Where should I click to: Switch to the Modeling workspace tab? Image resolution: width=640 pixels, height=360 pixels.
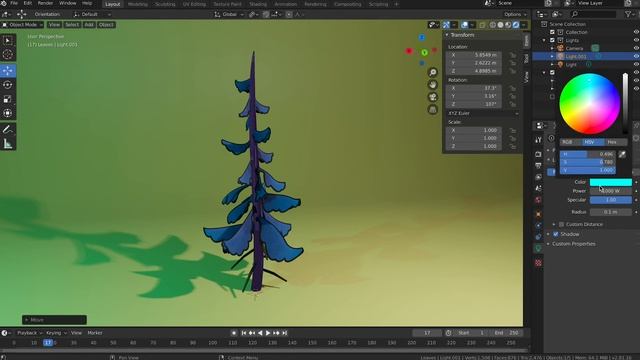pyautogui.click(x=138, y=4)
